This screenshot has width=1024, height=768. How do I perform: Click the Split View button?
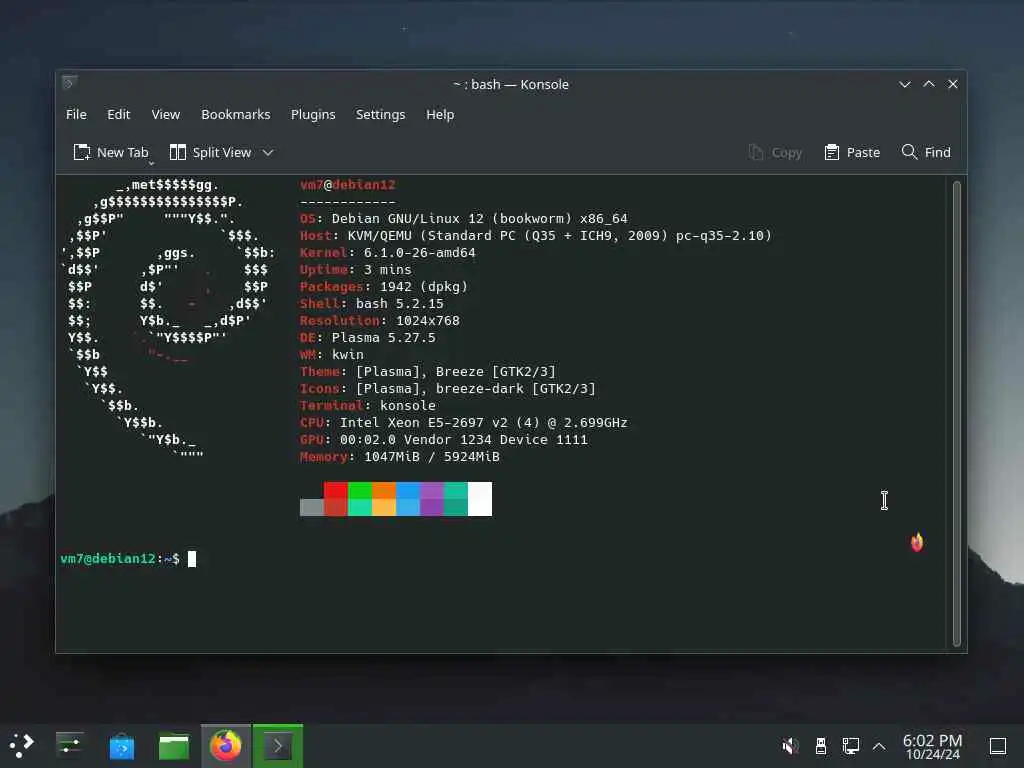(x=210, y=152)
